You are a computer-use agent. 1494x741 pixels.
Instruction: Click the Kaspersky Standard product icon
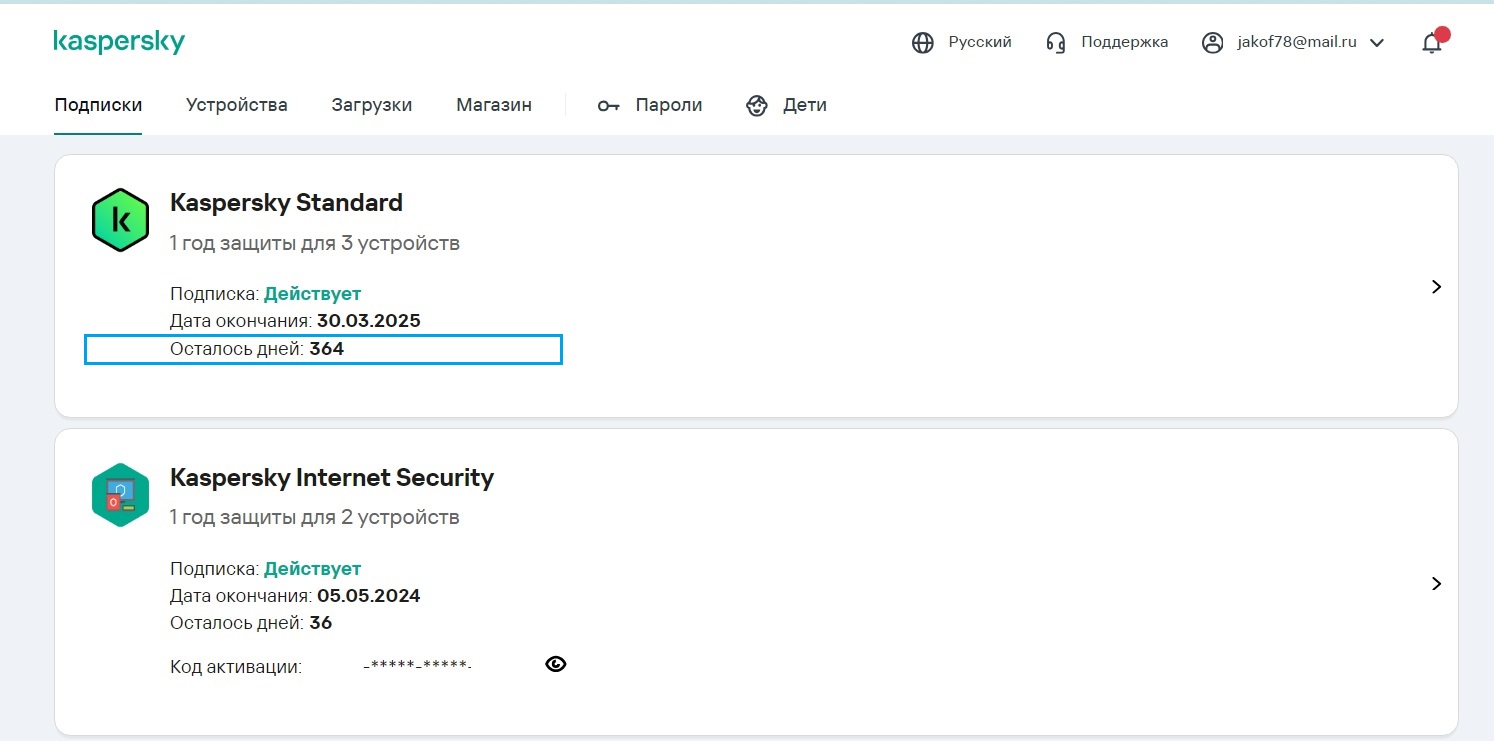120,220
